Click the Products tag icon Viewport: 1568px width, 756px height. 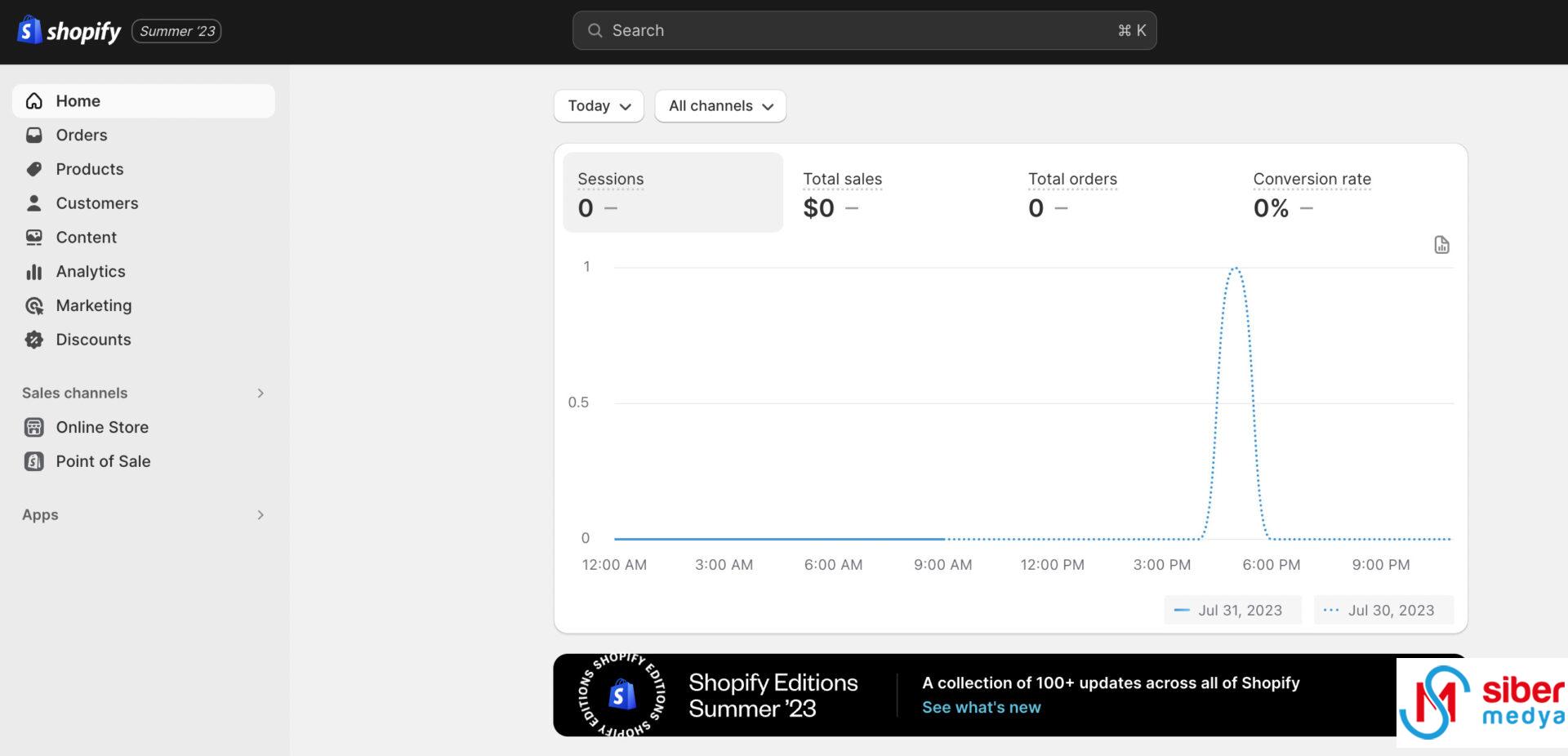click(x=34, y=169)
